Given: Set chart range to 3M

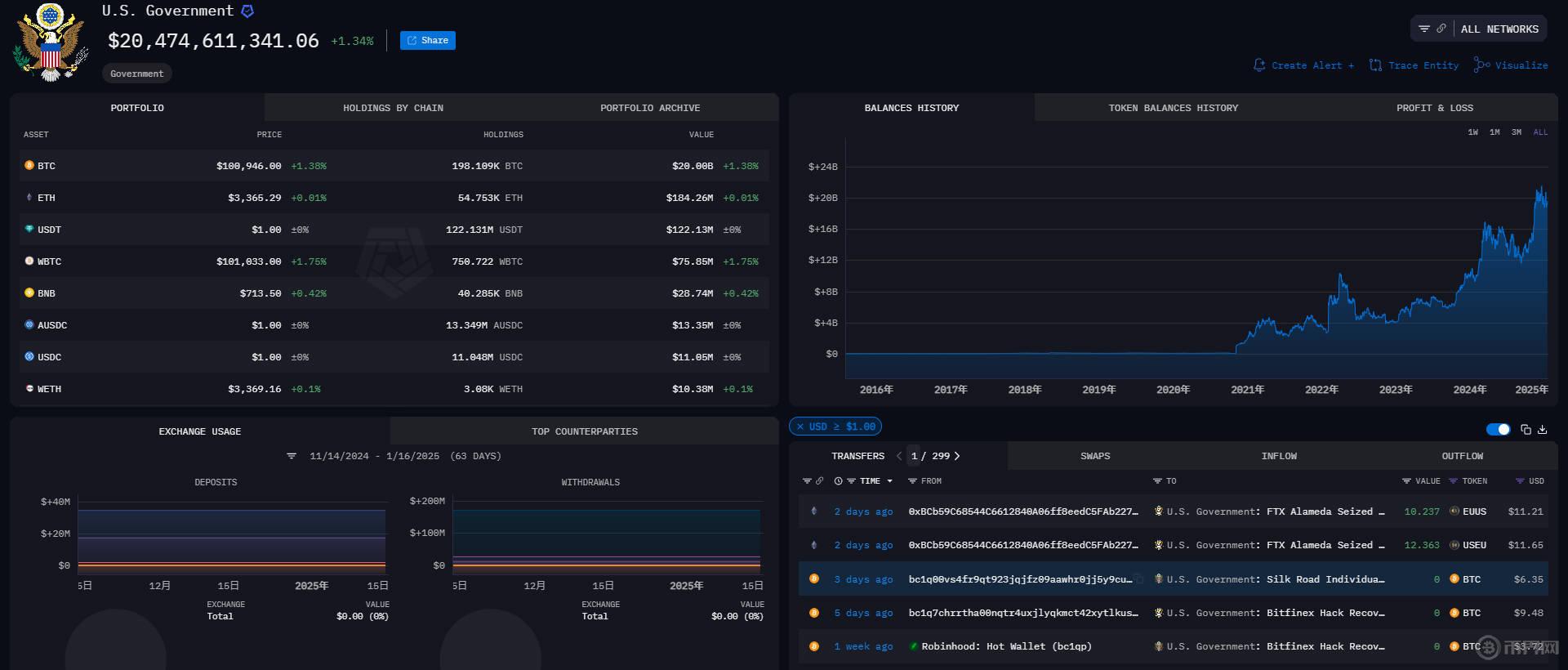Looking at the screenshot, I should (1516, 132).
